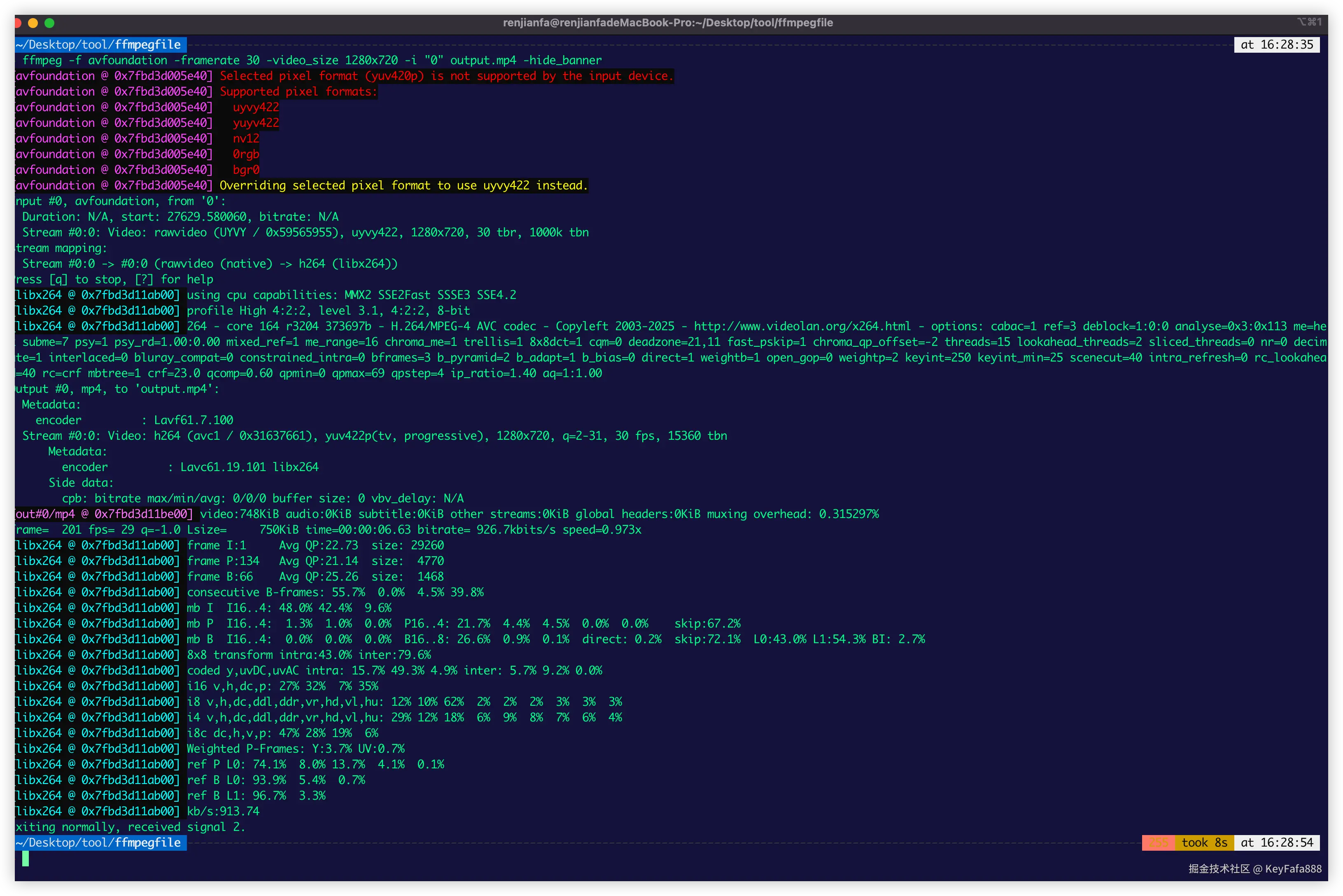Click the red 255 exit status segment

click(x=1158, y=843)
